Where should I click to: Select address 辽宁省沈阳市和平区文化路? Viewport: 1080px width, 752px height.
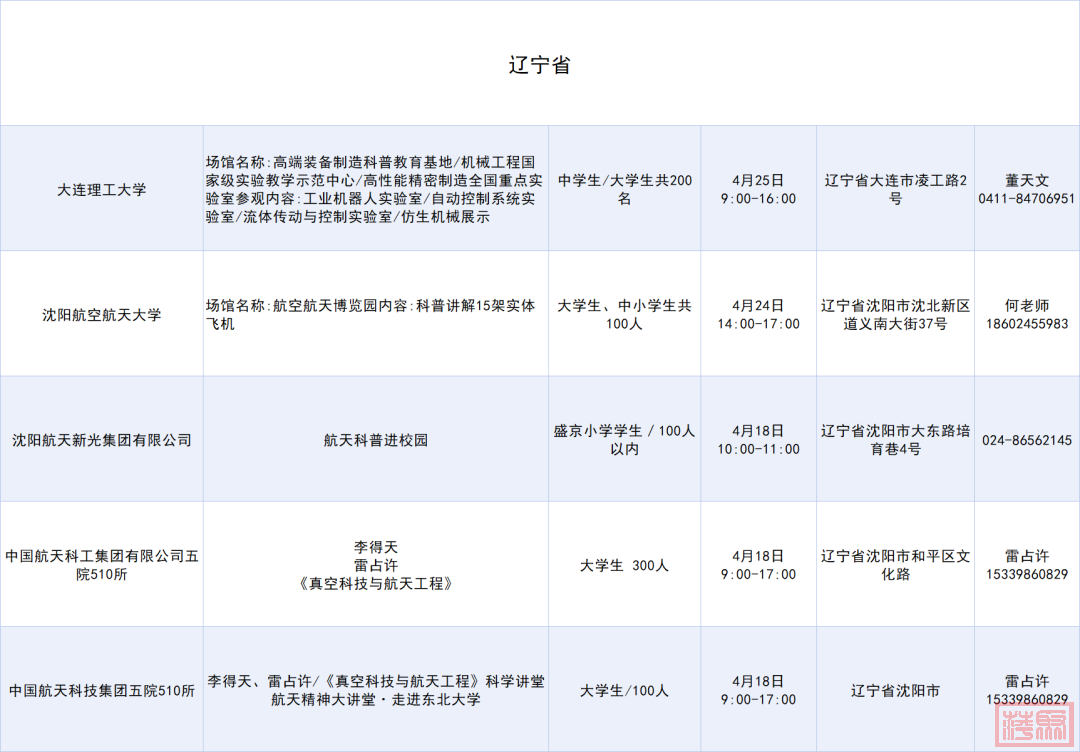tap(895, 565)
